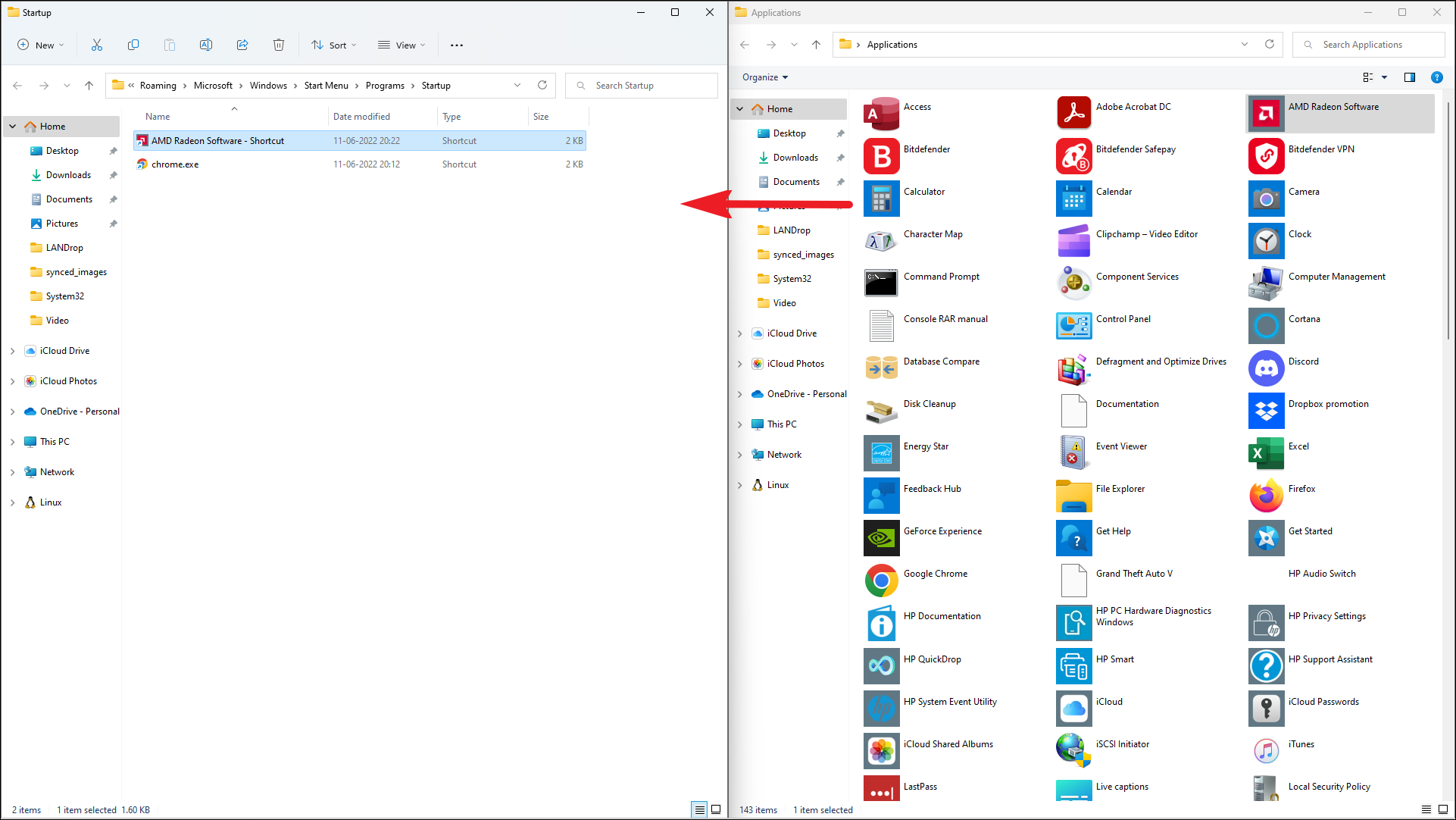Switch Applications window to large icons view
This screenshot has height=820, width=1456.
point(1443,809)
